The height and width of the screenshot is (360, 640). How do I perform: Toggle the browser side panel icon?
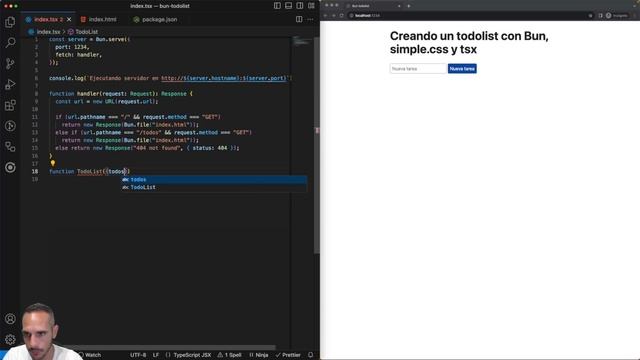pos(600,16)
